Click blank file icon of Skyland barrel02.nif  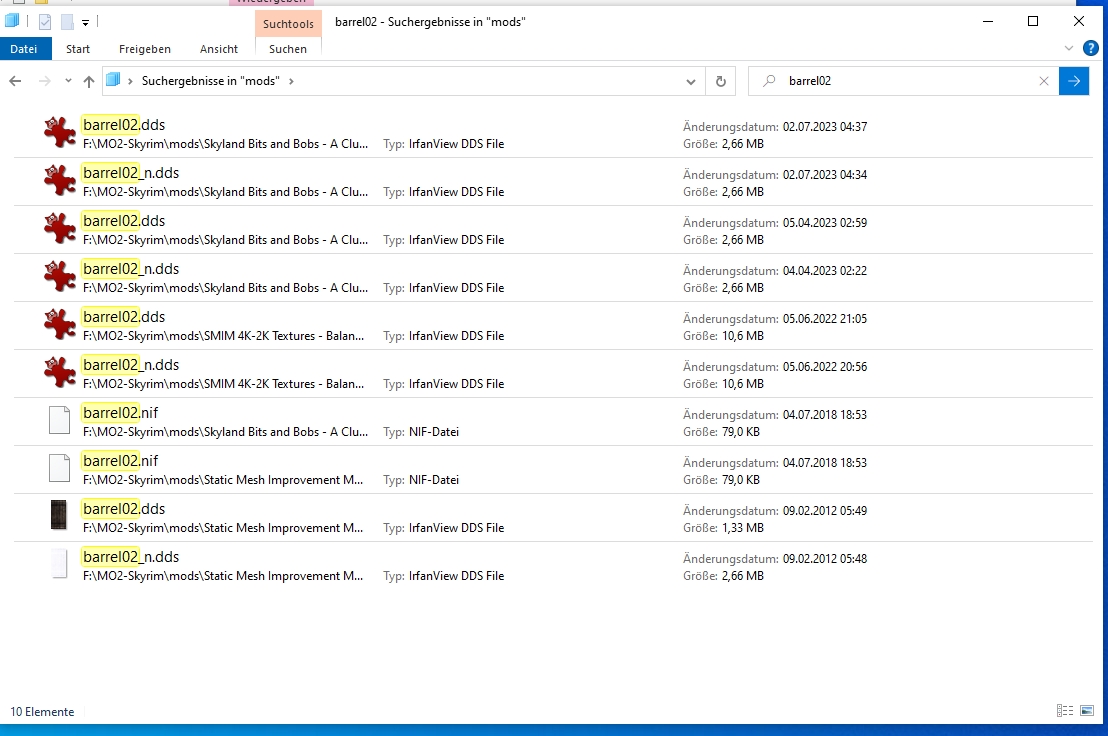59,420
